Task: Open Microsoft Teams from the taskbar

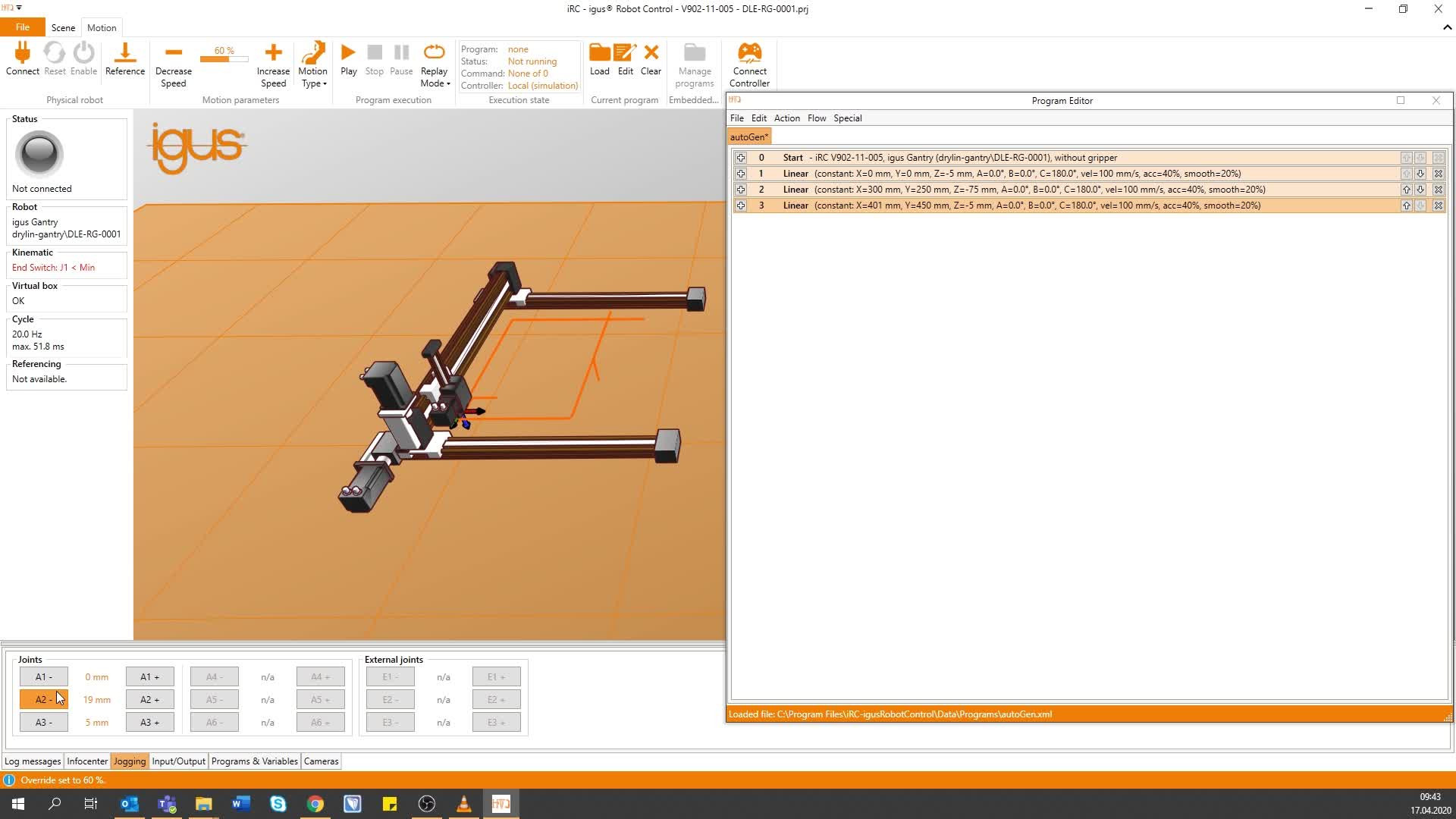Action: click(x=167, y=804)
